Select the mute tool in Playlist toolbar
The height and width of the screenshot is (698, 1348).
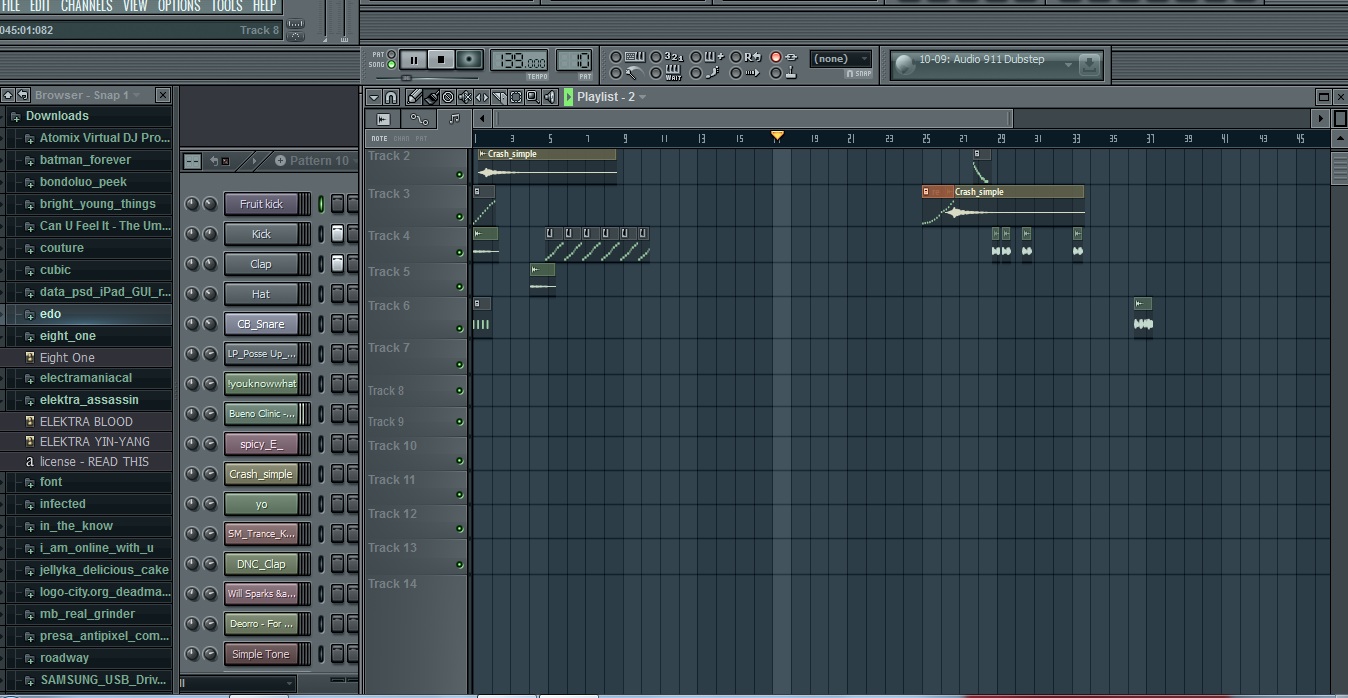pos(465,97)
